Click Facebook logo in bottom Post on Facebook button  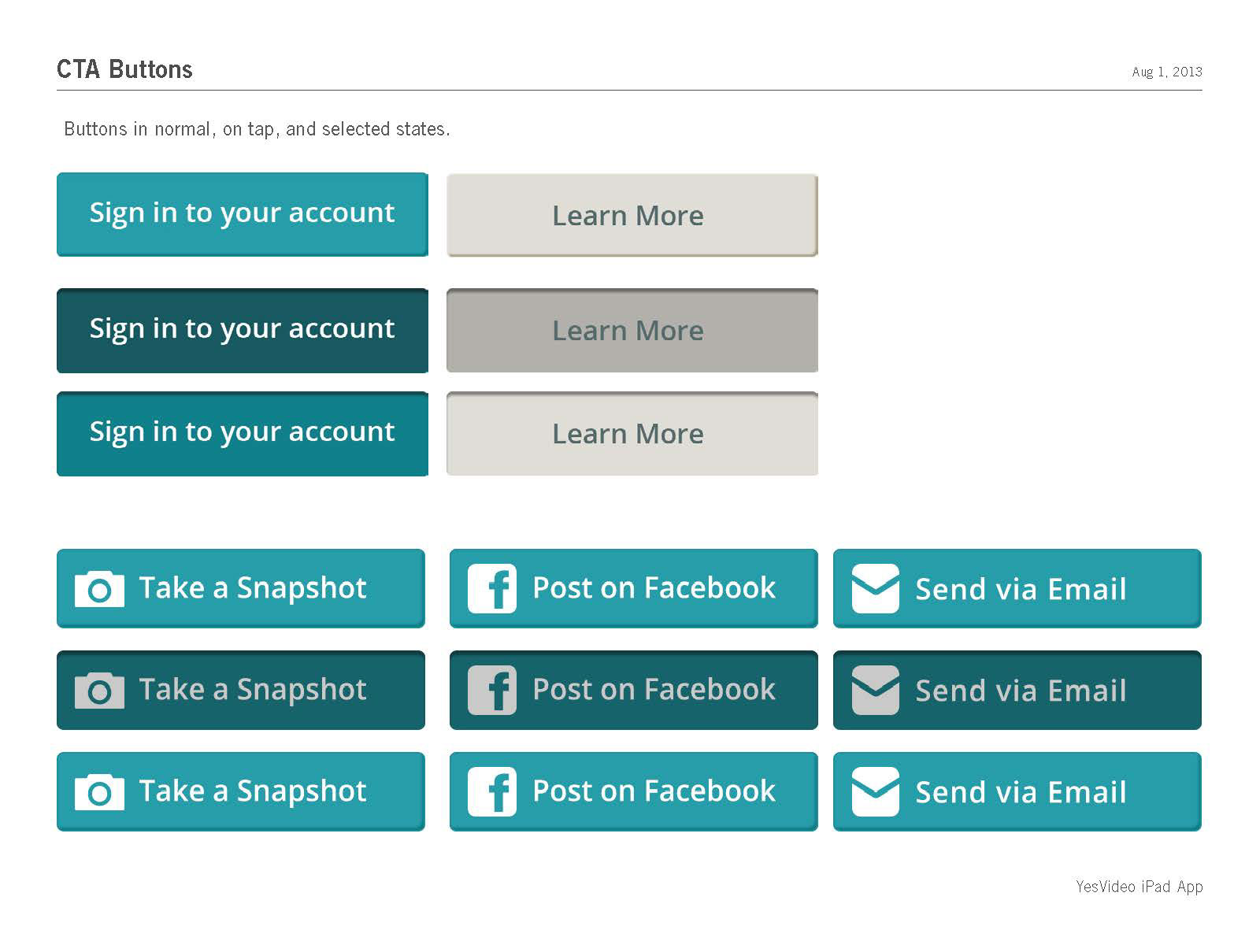click(x=492, y=791)
